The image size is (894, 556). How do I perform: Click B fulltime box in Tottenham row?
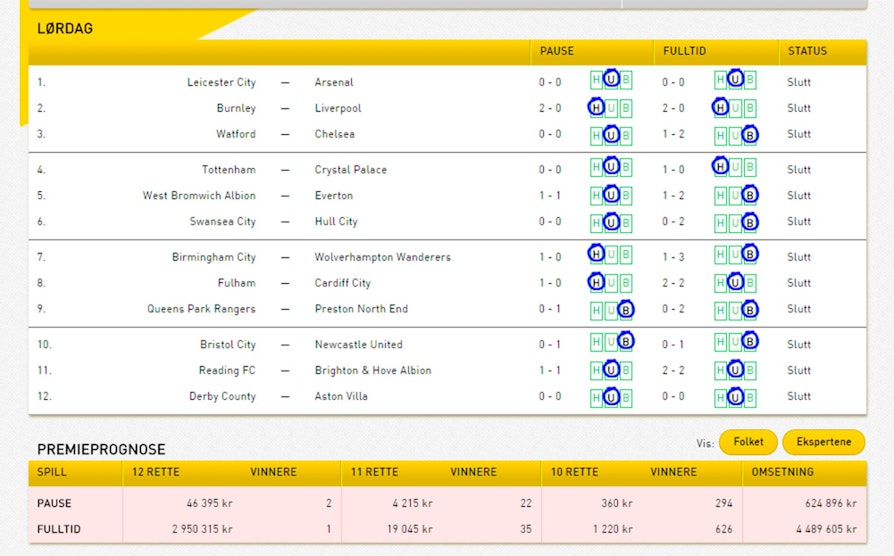tap(750, 168)
